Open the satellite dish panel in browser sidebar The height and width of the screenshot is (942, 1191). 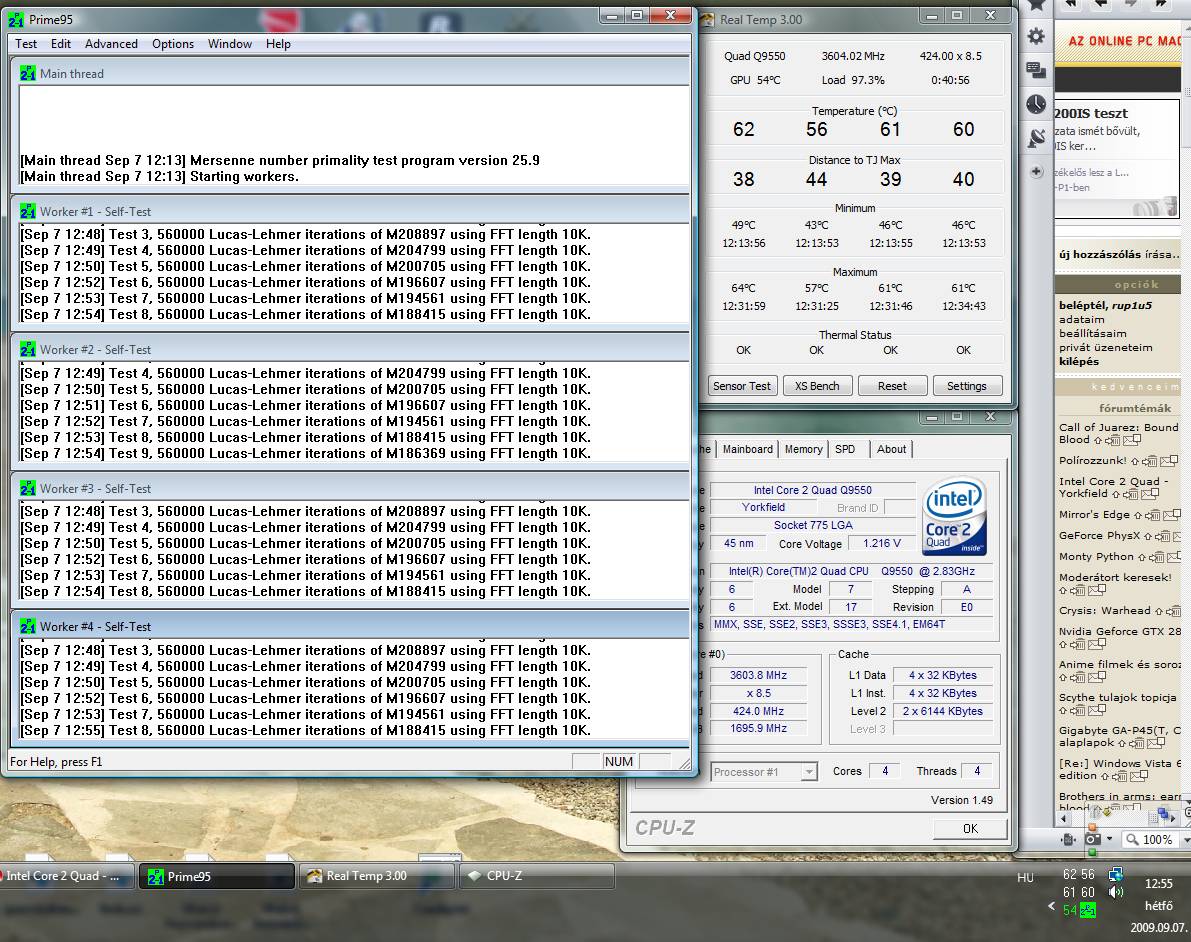tap(1036, 138)
